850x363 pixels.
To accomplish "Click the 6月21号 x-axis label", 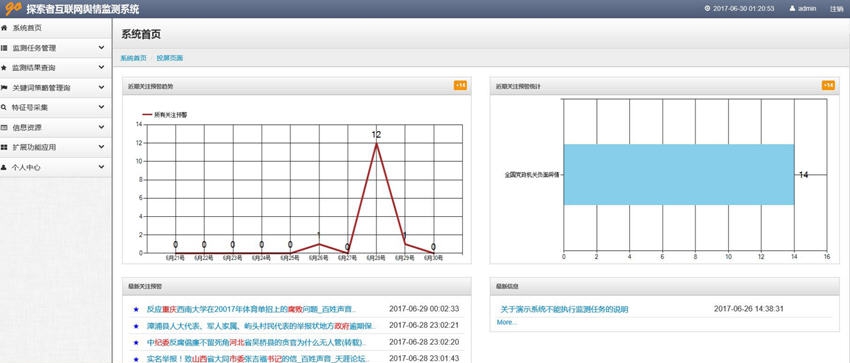I will (175, 258).
